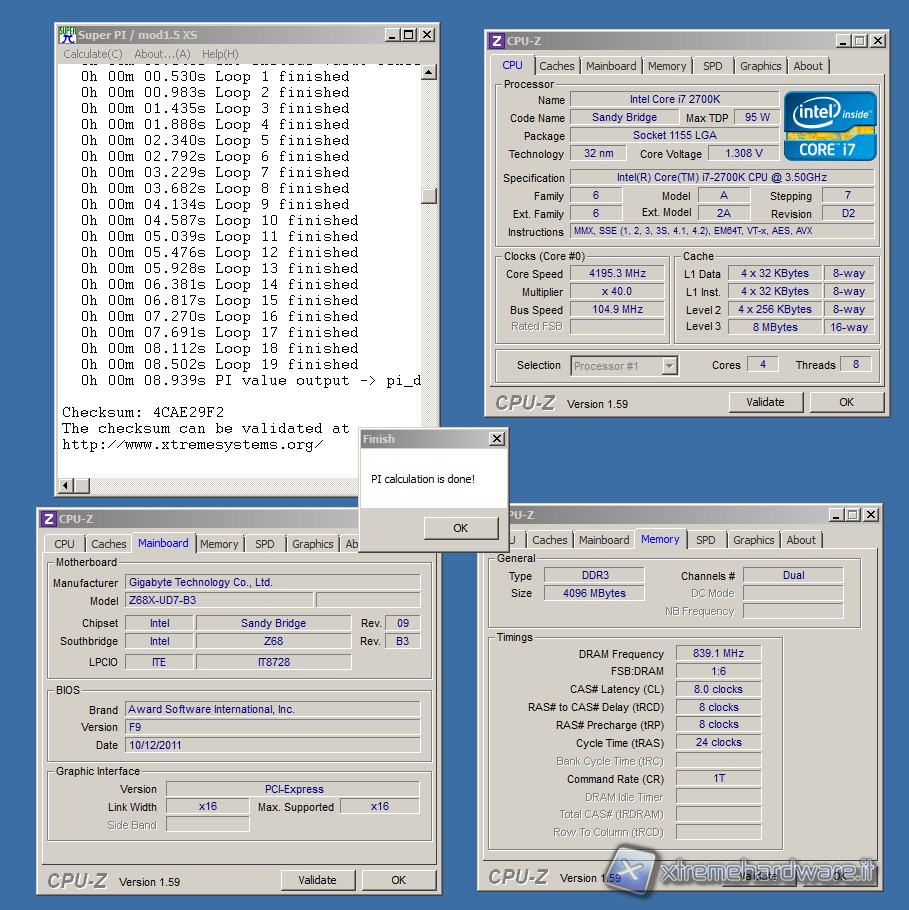Open the Processor #1 selection dropdown

(669, 366)
